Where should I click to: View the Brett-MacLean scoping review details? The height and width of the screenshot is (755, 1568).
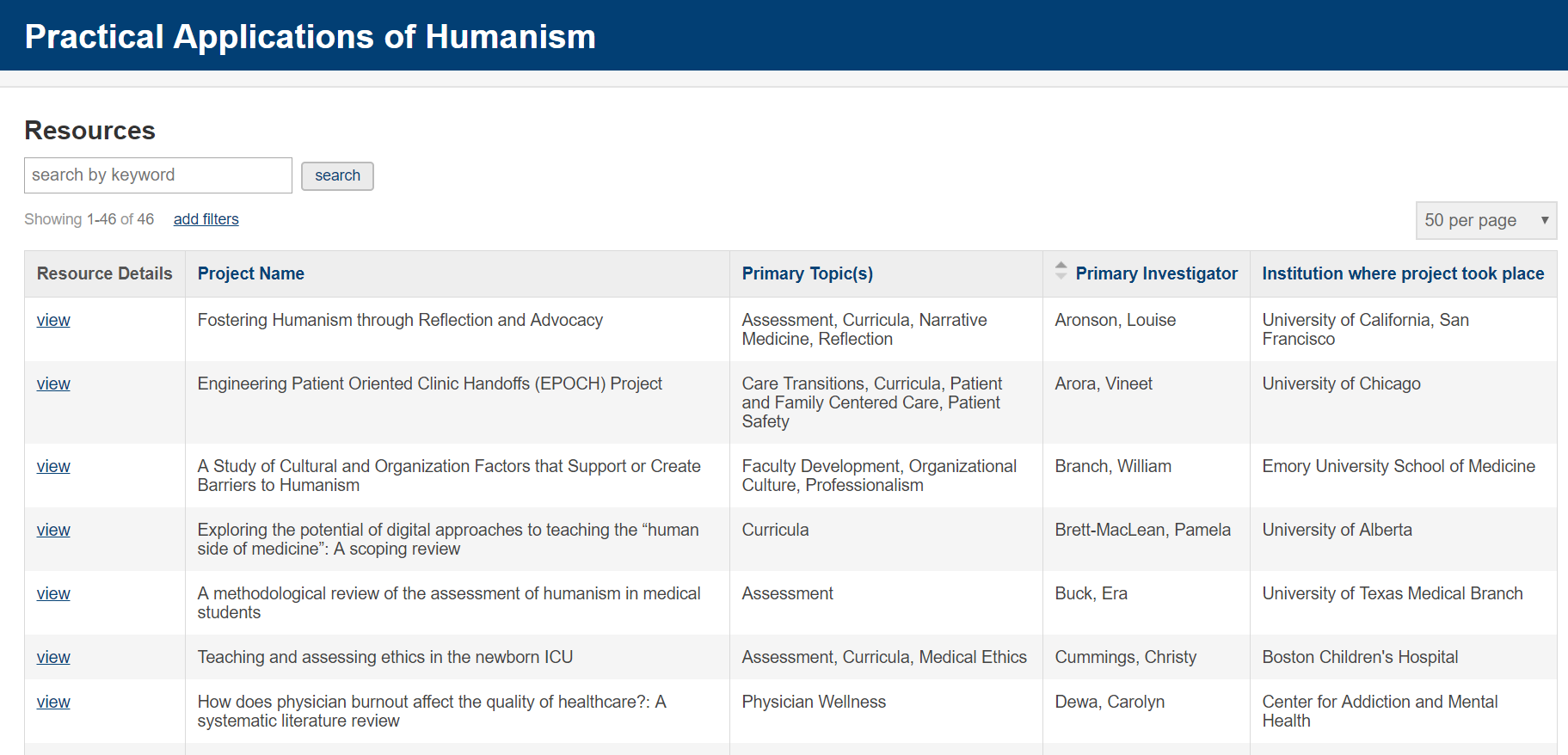53,530
